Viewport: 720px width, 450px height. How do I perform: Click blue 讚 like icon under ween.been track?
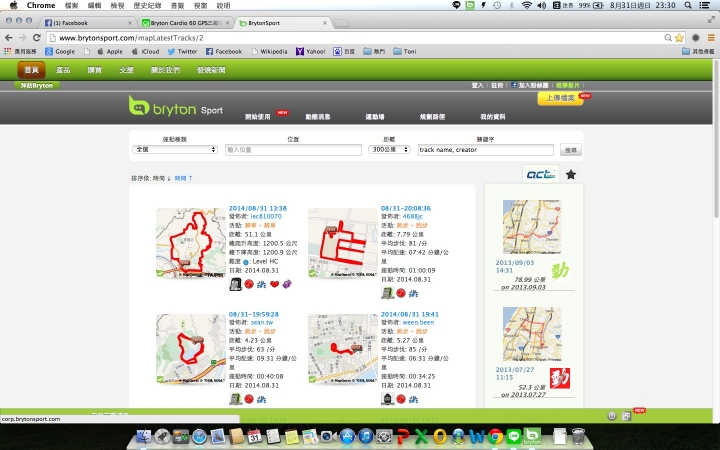(x=414, y=399)
